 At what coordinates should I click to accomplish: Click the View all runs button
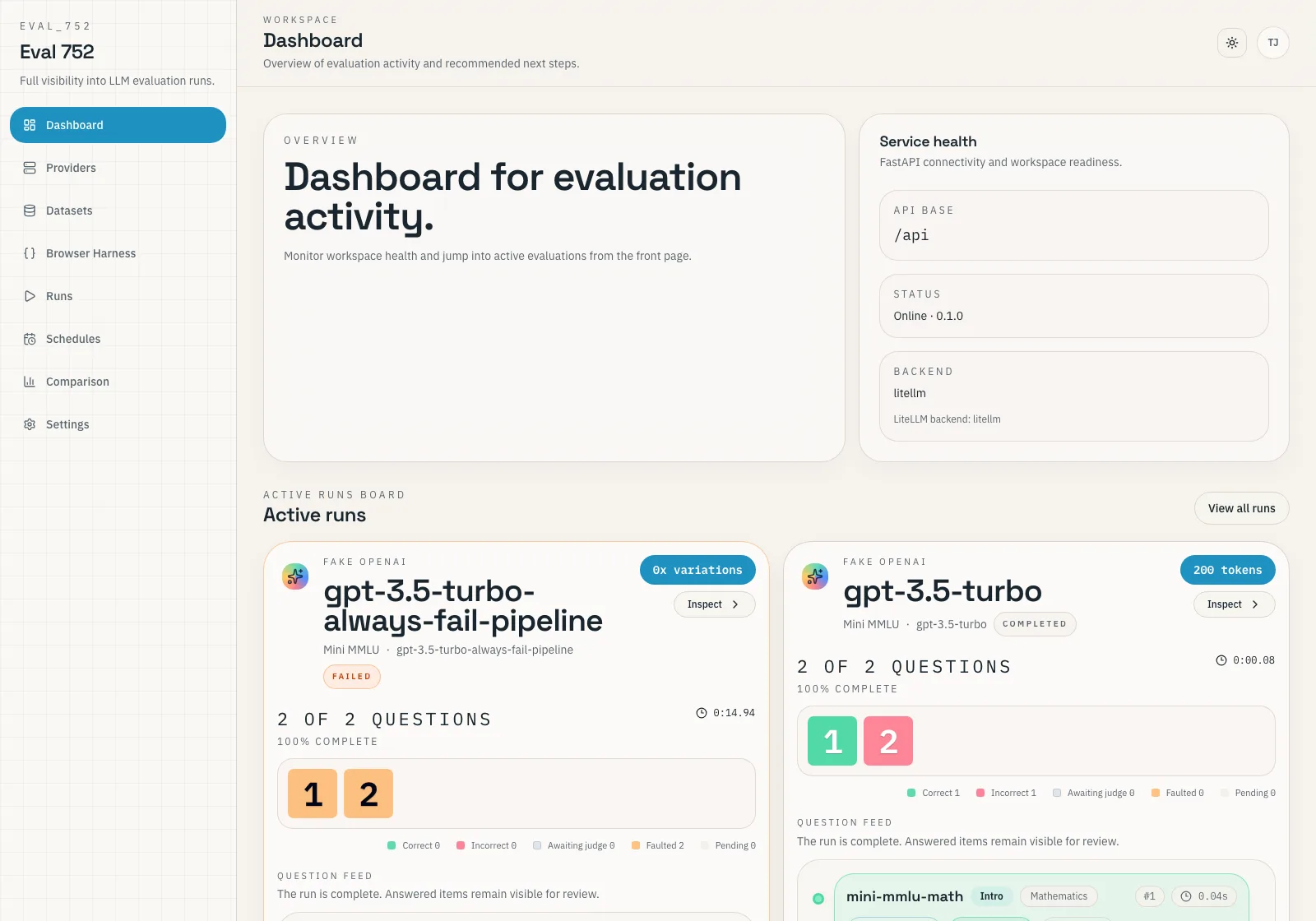(1241, 508)
